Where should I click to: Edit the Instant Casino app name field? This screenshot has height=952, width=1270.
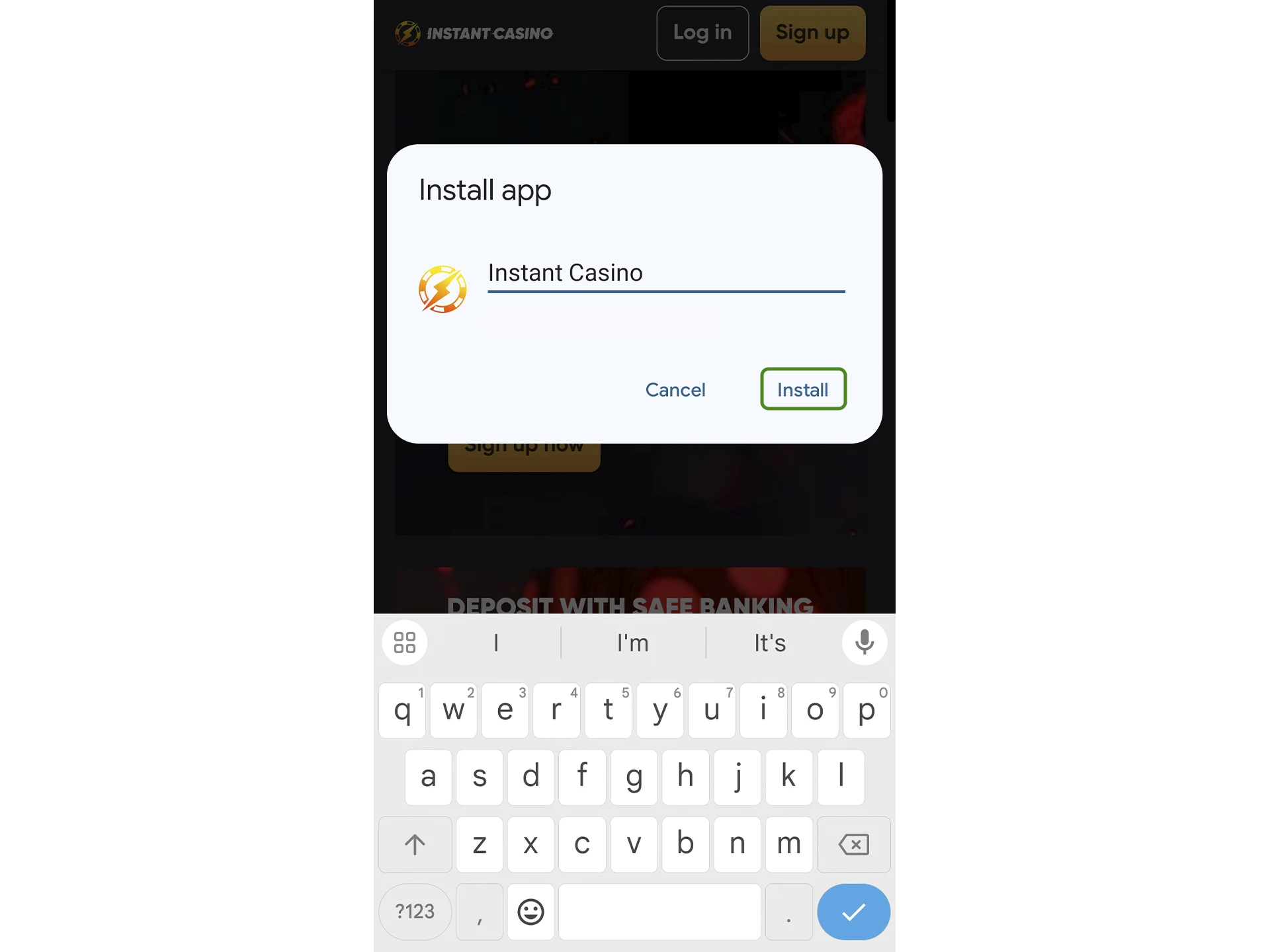[x=665, y=272]
